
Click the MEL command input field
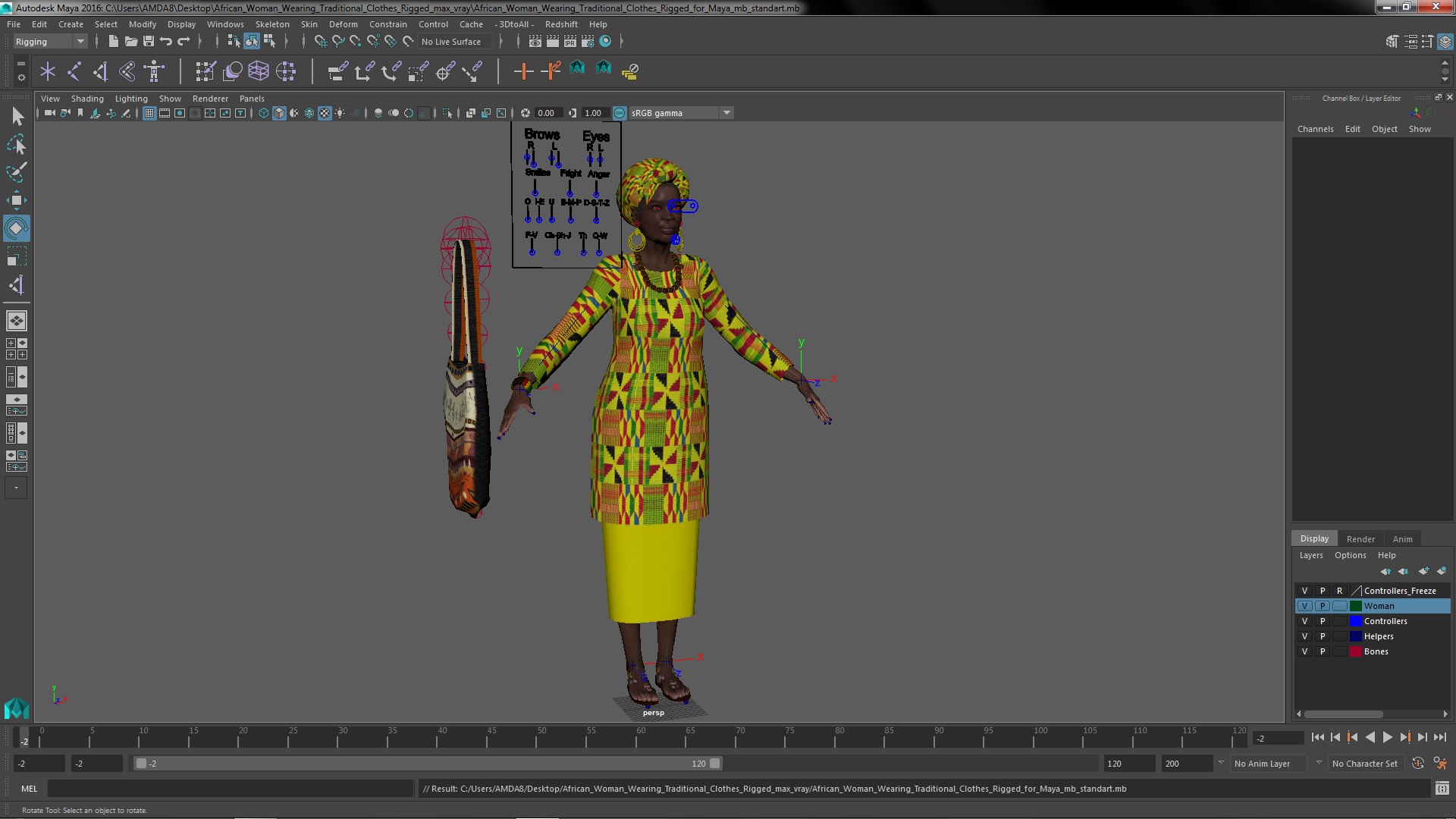(230, 789)
